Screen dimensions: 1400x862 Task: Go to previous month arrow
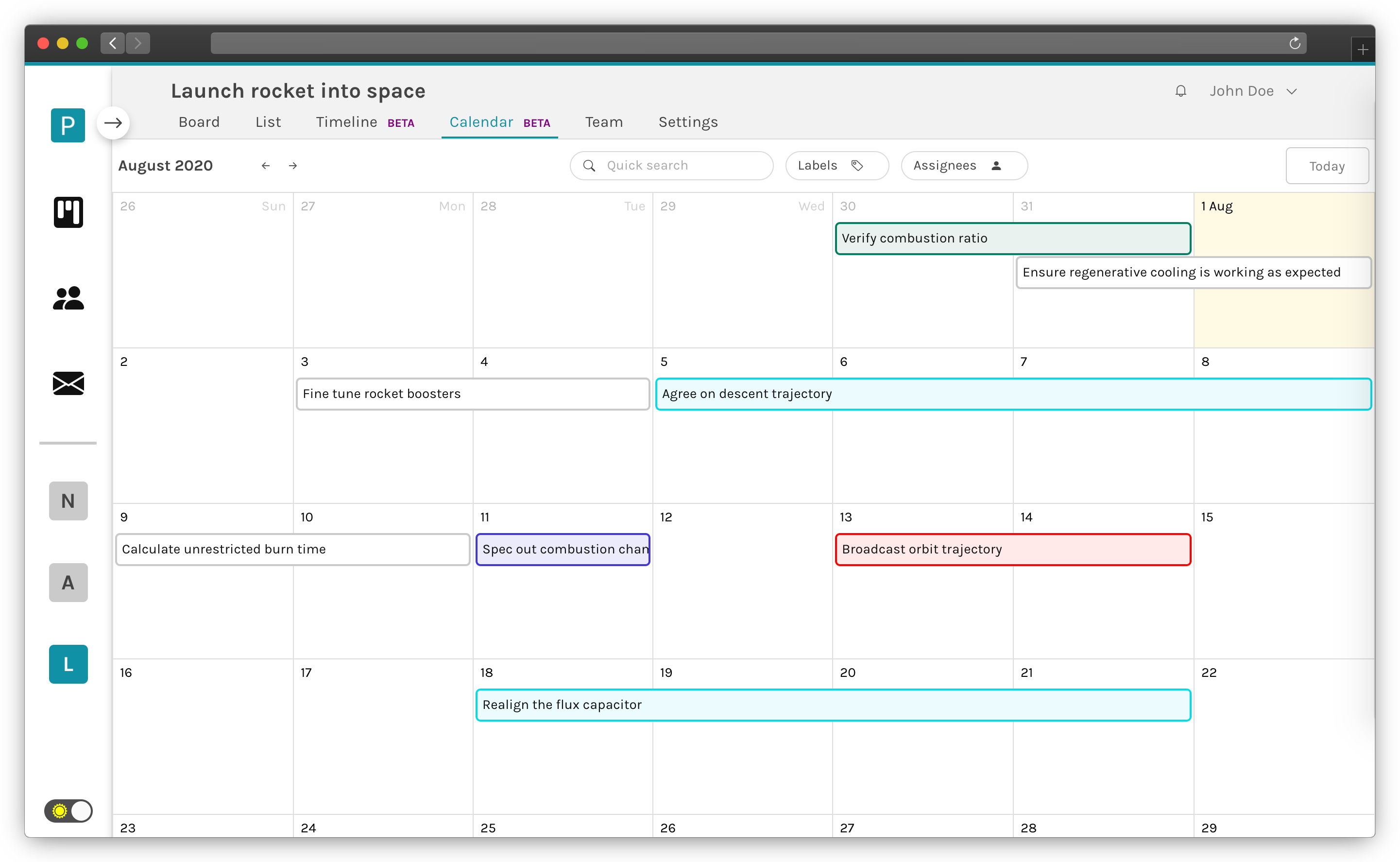[x=266, y=166]
